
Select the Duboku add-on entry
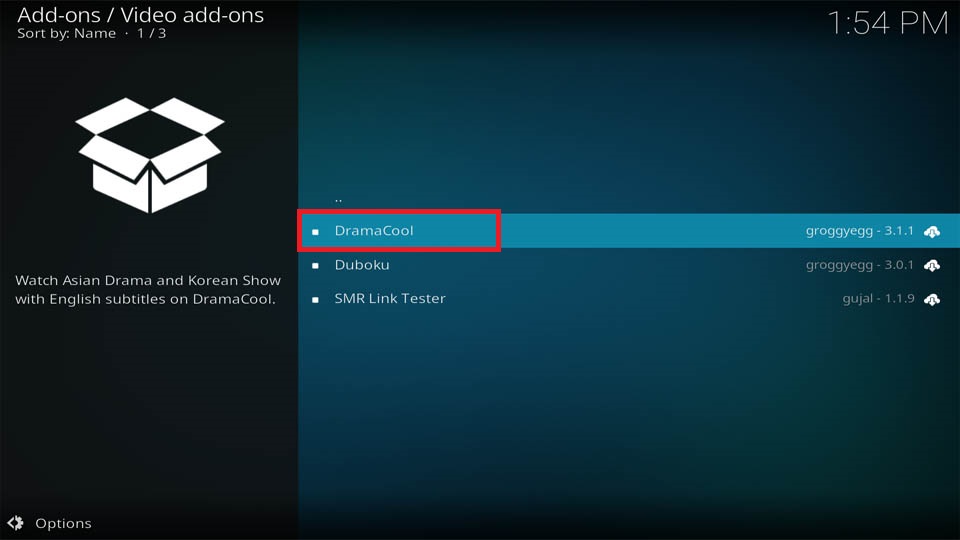[629, 264]
